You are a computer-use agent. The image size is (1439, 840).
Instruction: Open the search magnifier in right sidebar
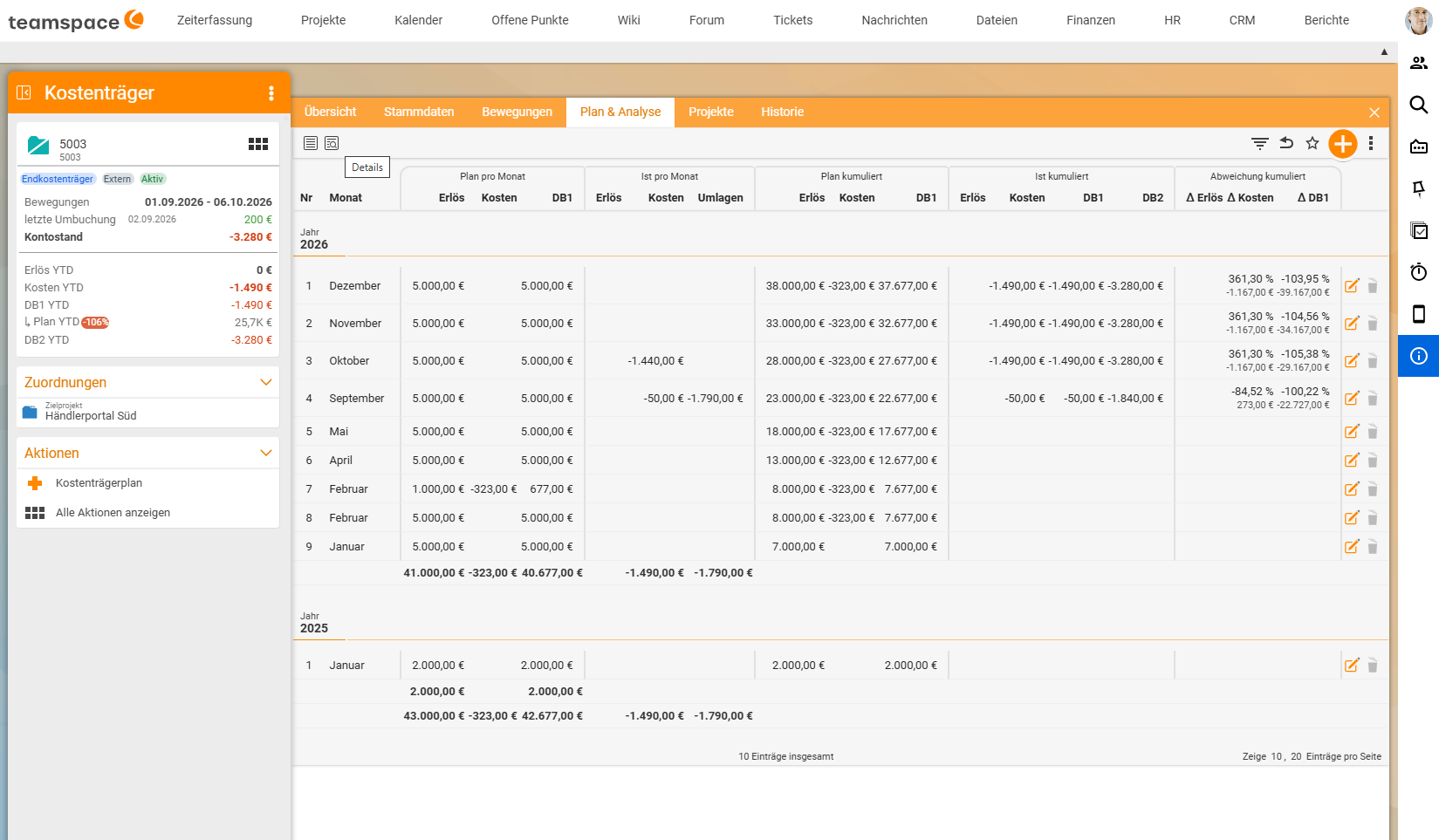point(1419,105)
